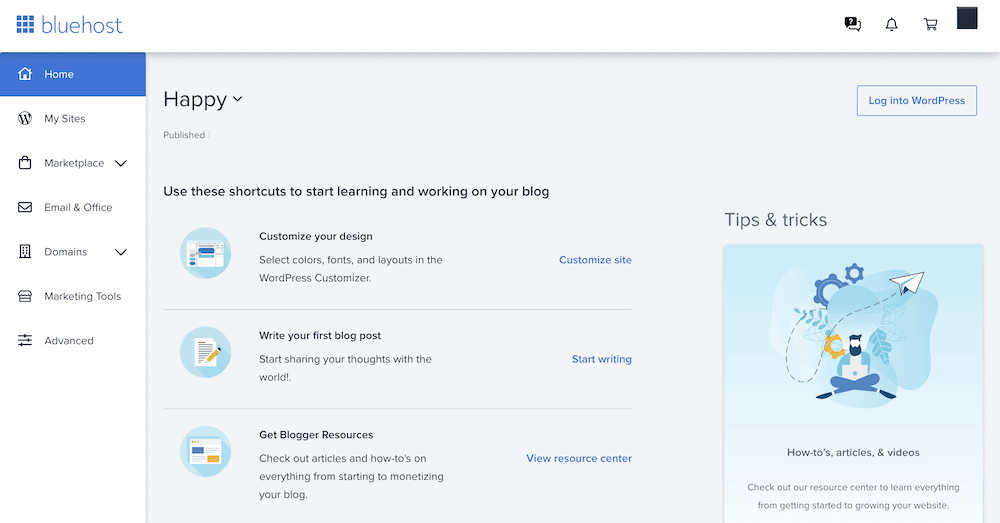This screenshot has width=1000, height=523.
Task: Click the Advanced sliders icon
Action: 25,340
